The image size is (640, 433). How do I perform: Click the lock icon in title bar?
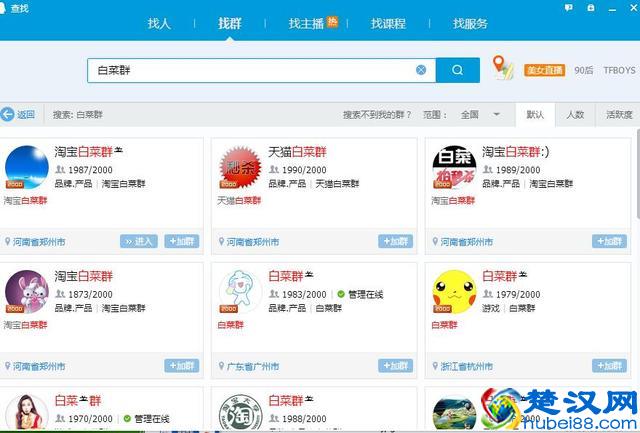point(590,7)
